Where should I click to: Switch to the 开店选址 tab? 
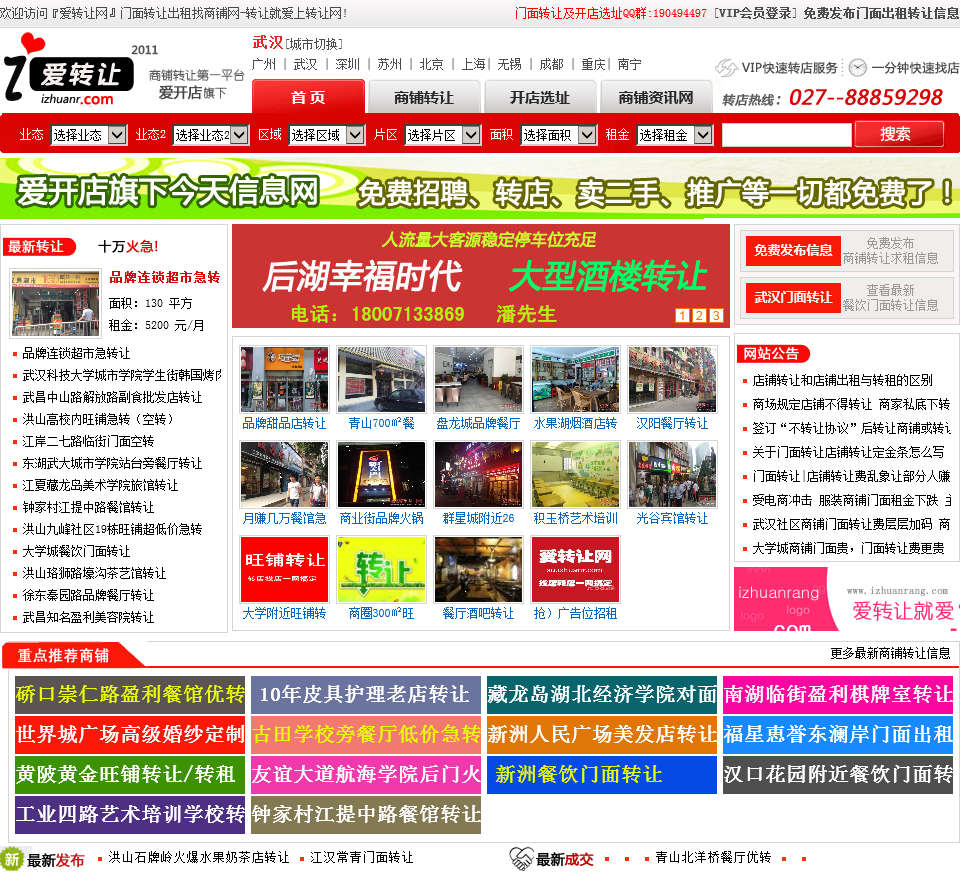(x=539, y=97)
